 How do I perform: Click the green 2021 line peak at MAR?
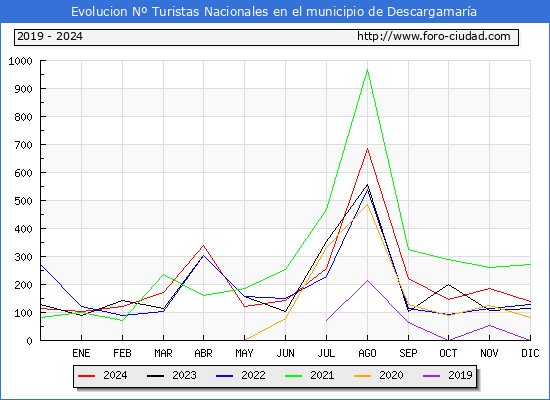(x=163, y=274)
